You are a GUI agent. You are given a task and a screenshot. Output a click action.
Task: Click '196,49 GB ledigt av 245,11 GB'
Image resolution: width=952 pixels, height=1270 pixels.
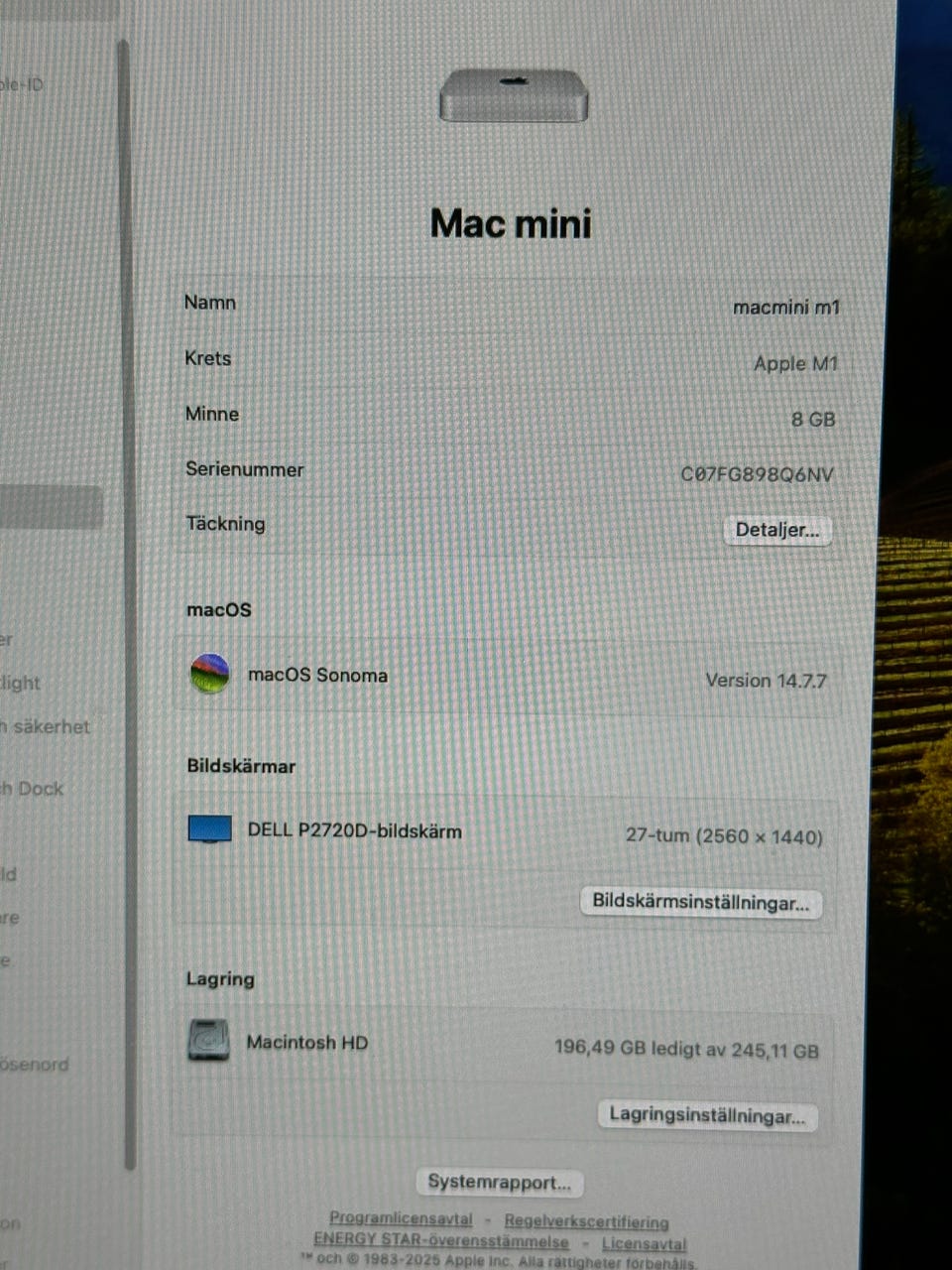tap(686, 1049)
